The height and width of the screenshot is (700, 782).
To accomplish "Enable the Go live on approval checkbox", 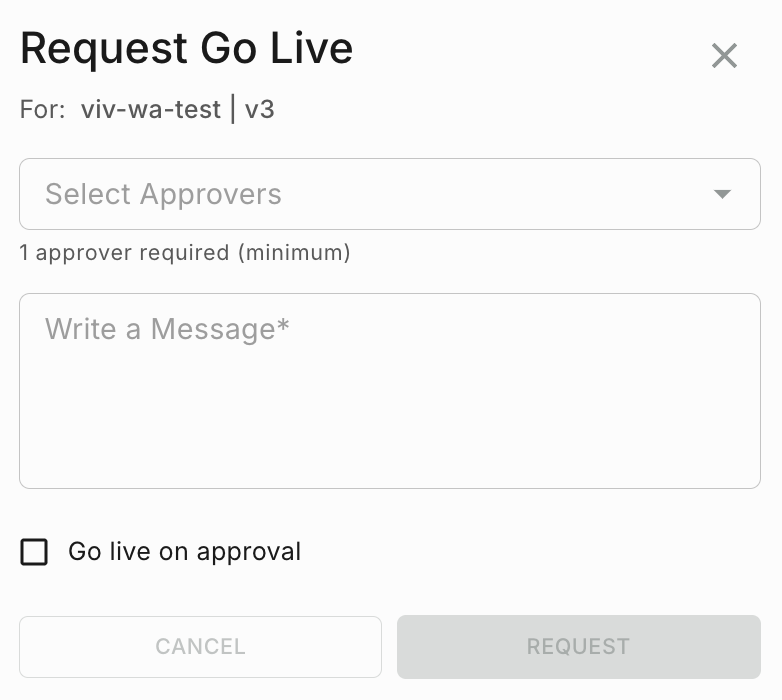I will 34,552.
